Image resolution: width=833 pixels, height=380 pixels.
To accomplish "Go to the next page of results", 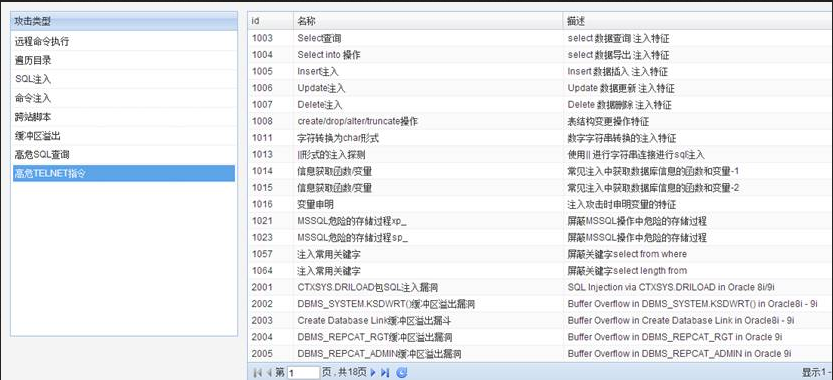I will pyautogui.click(x=373, y=373).
